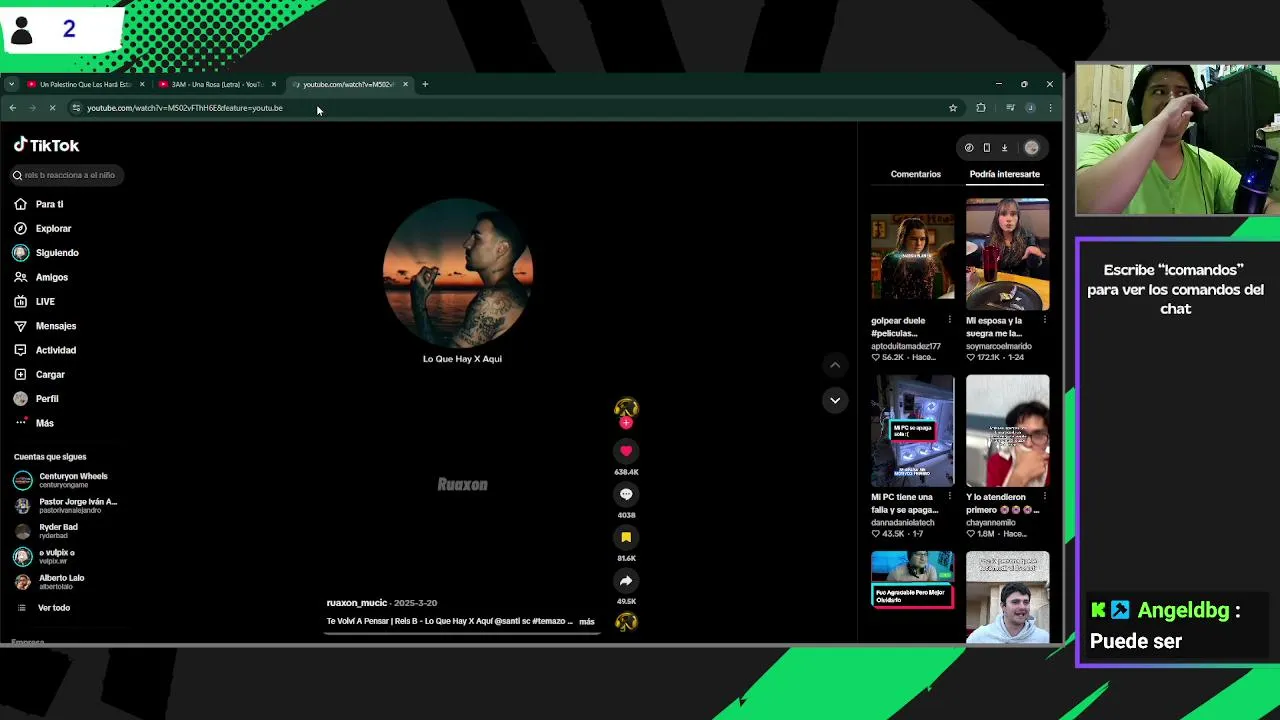
Task: Click author name soymarcoelmarido
Action: point(999,346)
